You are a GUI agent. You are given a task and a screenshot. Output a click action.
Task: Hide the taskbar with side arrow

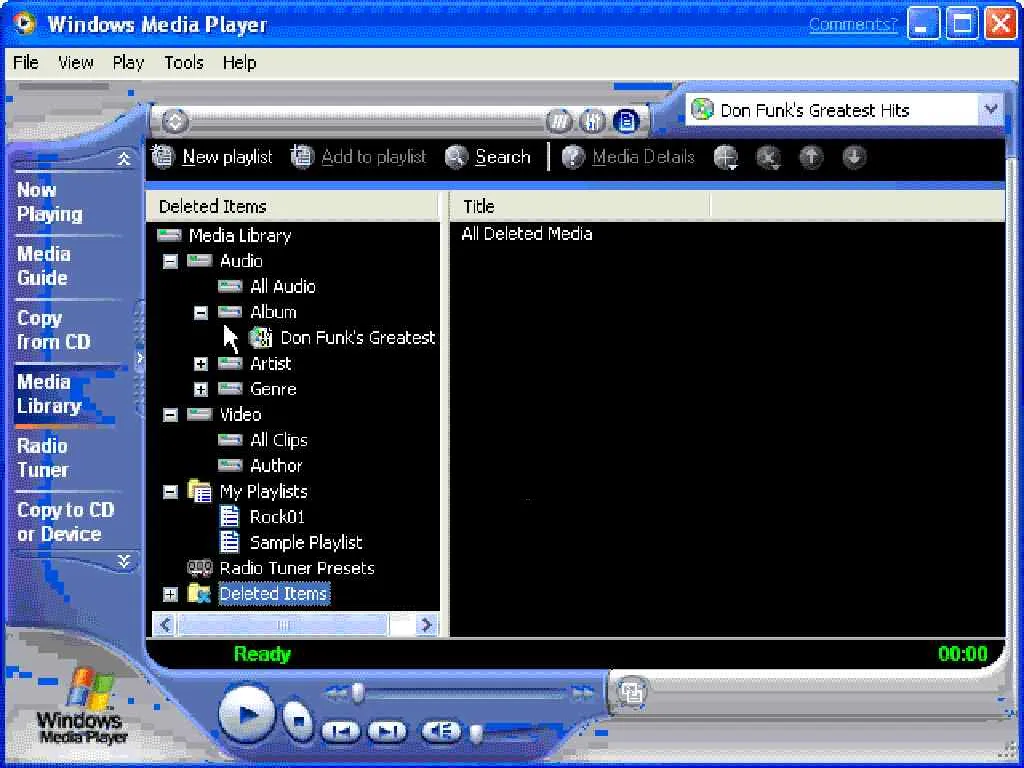pyautogui.click(x=139, y=359)
